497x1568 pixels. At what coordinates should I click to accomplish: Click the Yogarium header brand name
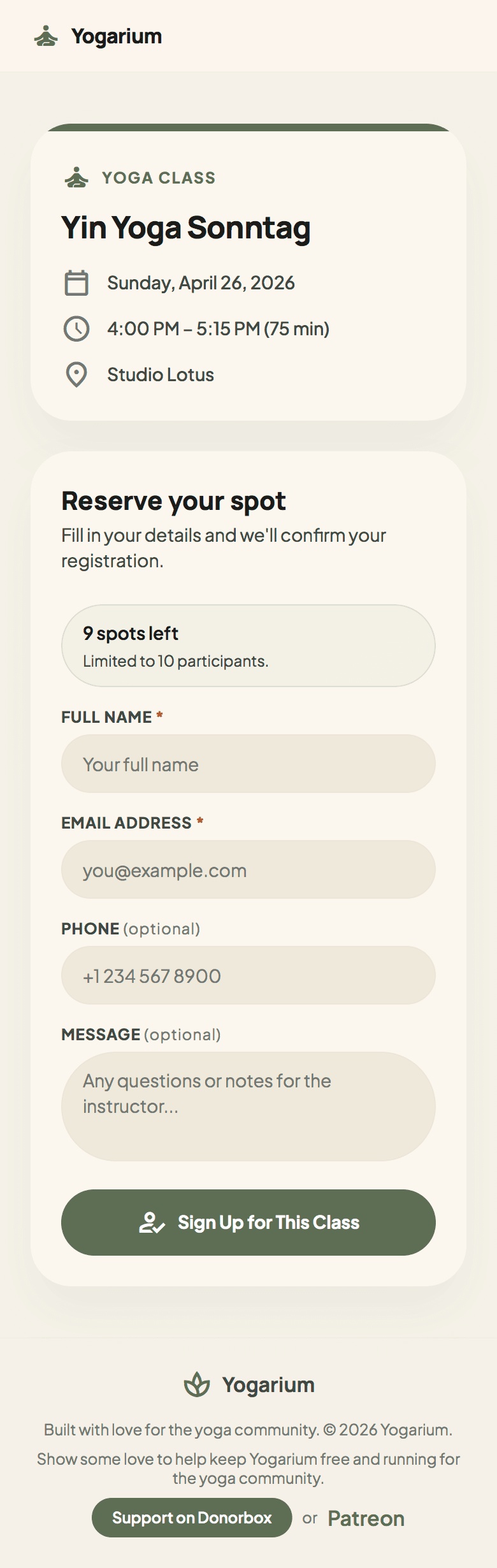tap(117, 36)
